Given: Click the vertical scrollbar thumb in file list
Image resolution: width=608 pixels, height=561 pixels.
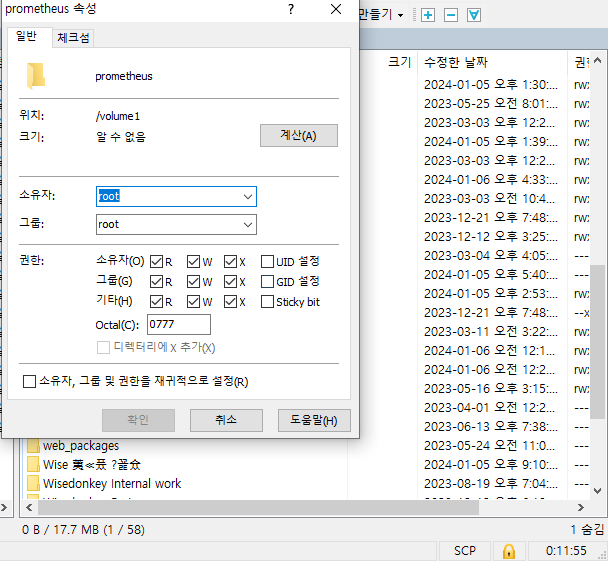Looking at the screenshot, I should click(x=597, y=341).
